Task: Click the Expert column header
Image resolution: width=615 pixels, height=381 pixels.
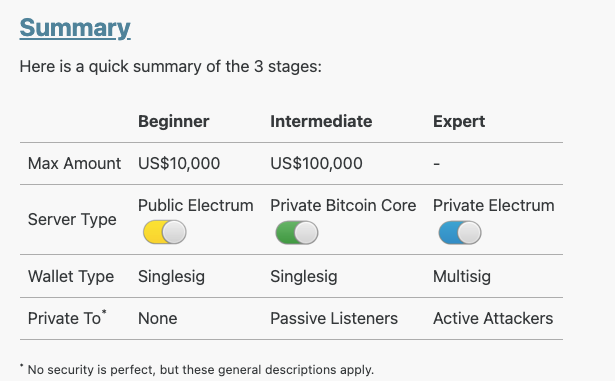Action: [459, 122]
